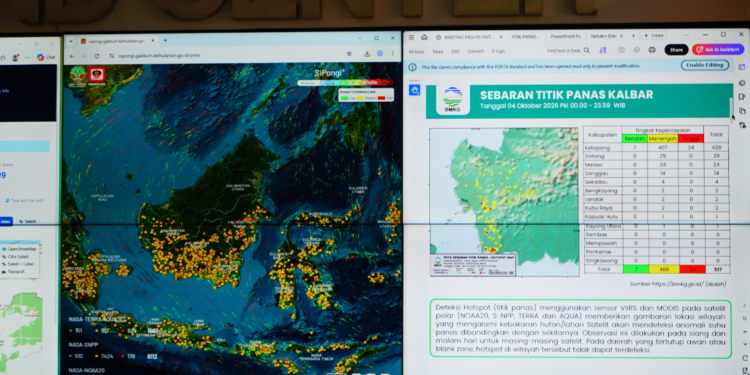Click the save icon in Acrobat toolbar
750x375 pixels.
621,50
